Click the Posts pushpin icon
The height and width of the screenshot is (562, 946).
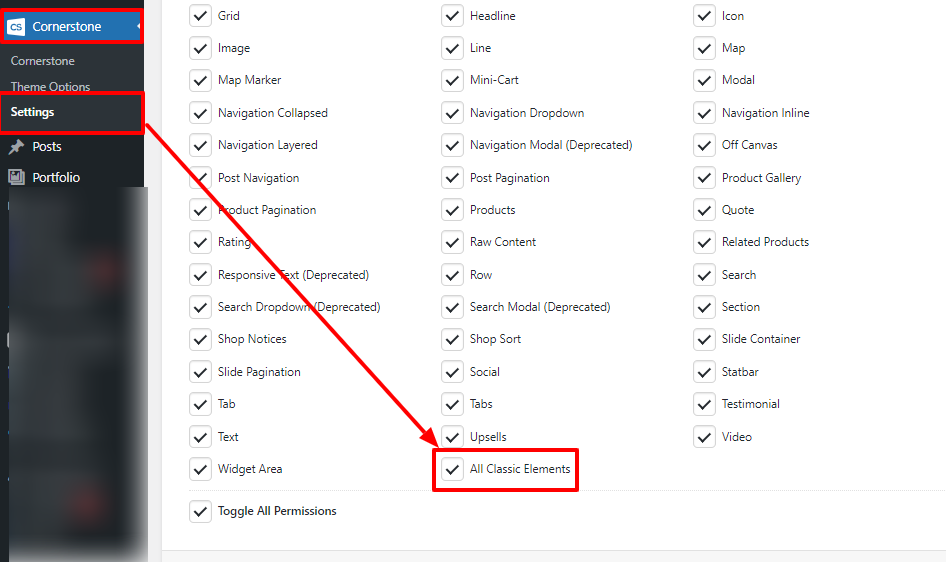tap(16, 147)
